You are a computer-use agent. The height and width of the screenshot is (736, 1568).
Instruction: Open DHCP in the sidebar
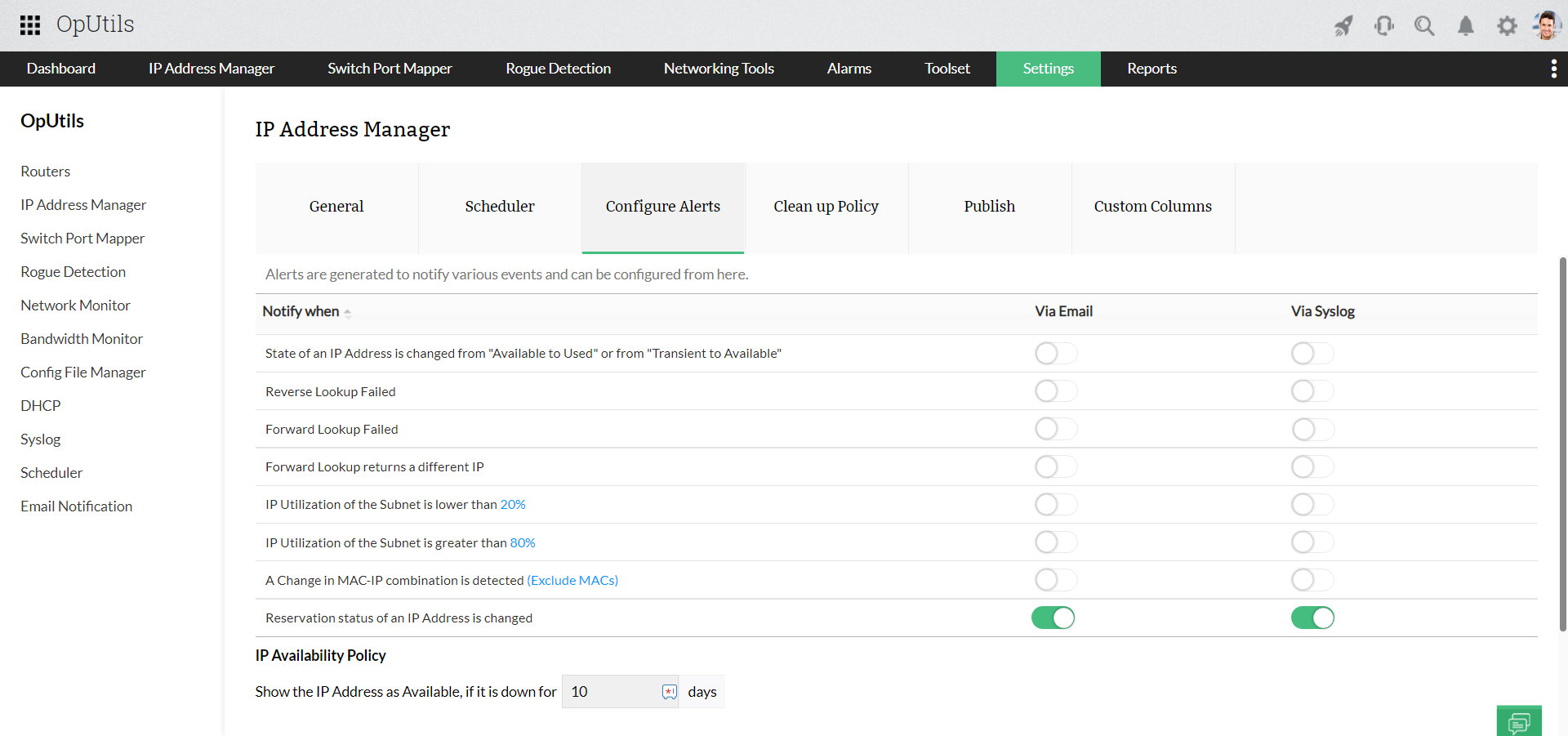tap(41, 406)
